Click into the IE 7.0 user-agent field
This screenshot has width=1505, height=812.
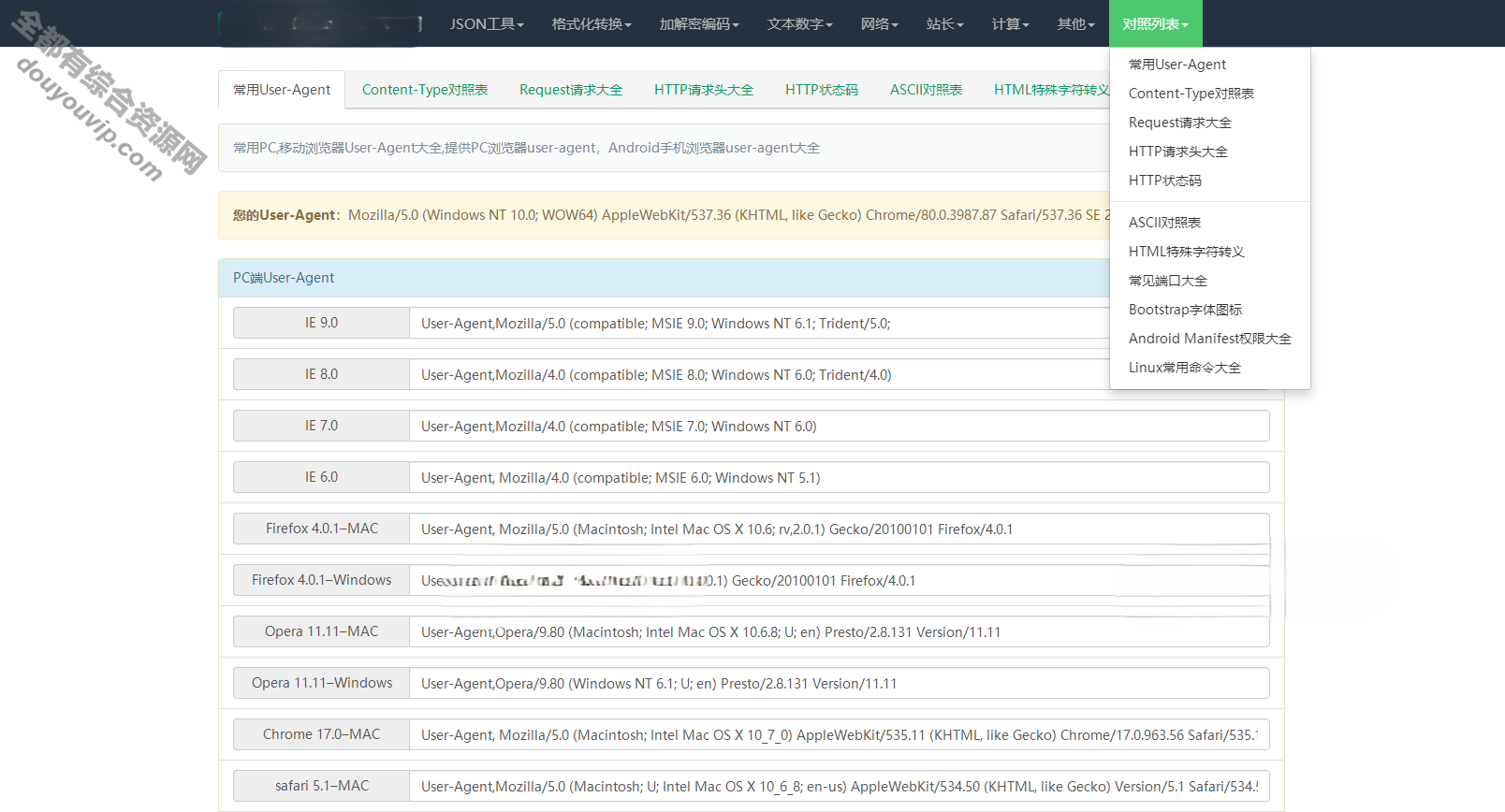coord(840,426)
